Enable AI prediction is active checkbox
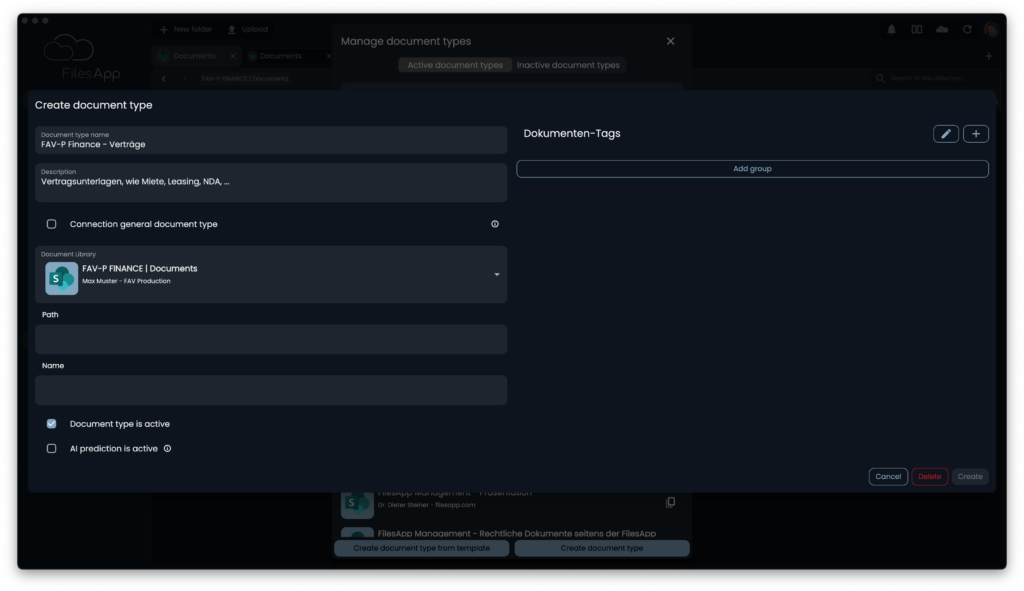Screen dimensions: 1024x591 (x=52, y=449)
